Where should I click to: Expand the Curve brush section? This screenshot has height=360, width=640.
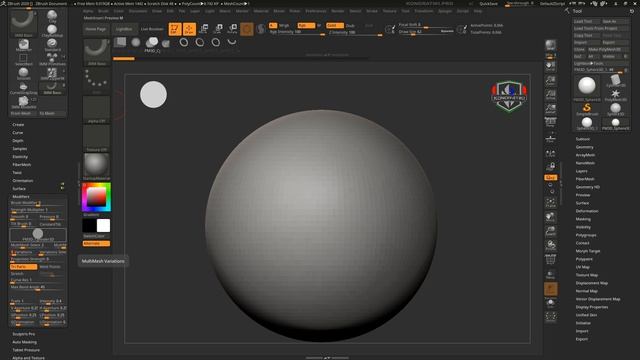click(18, 133)
